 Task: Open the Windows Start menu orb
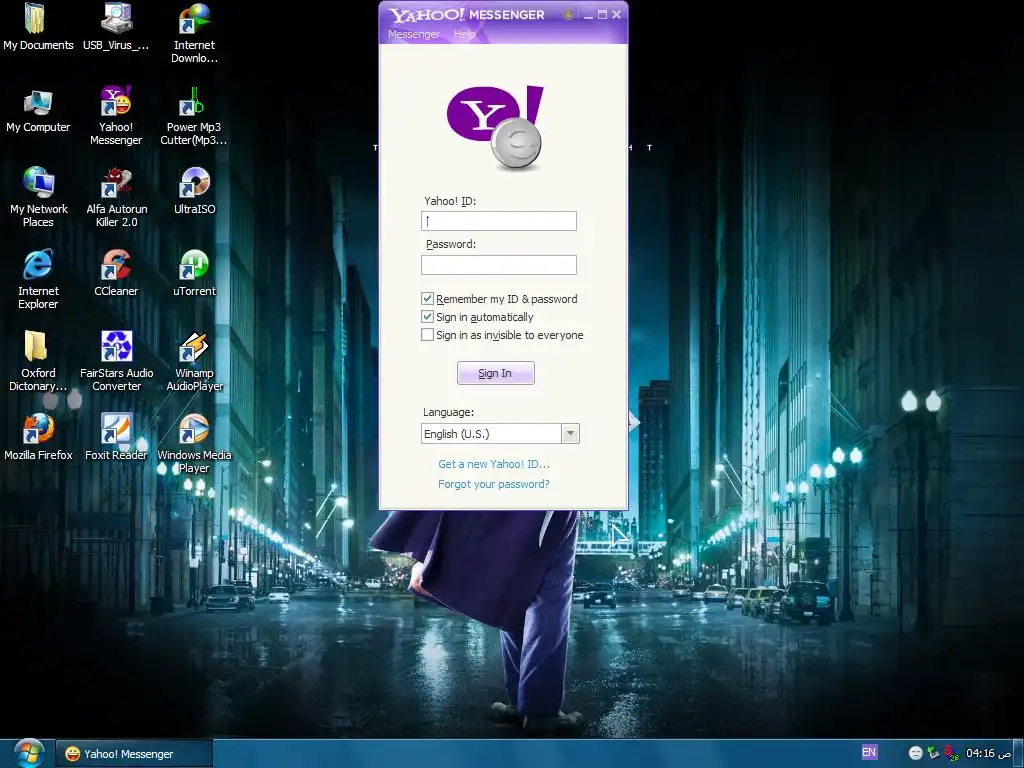(27, 753)
